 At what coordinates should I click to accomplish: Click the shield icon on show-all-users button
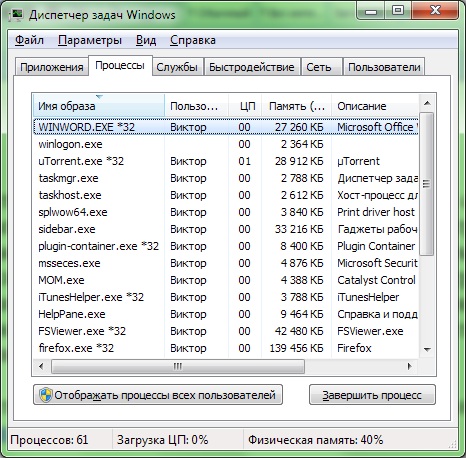[x=45, y=395]
